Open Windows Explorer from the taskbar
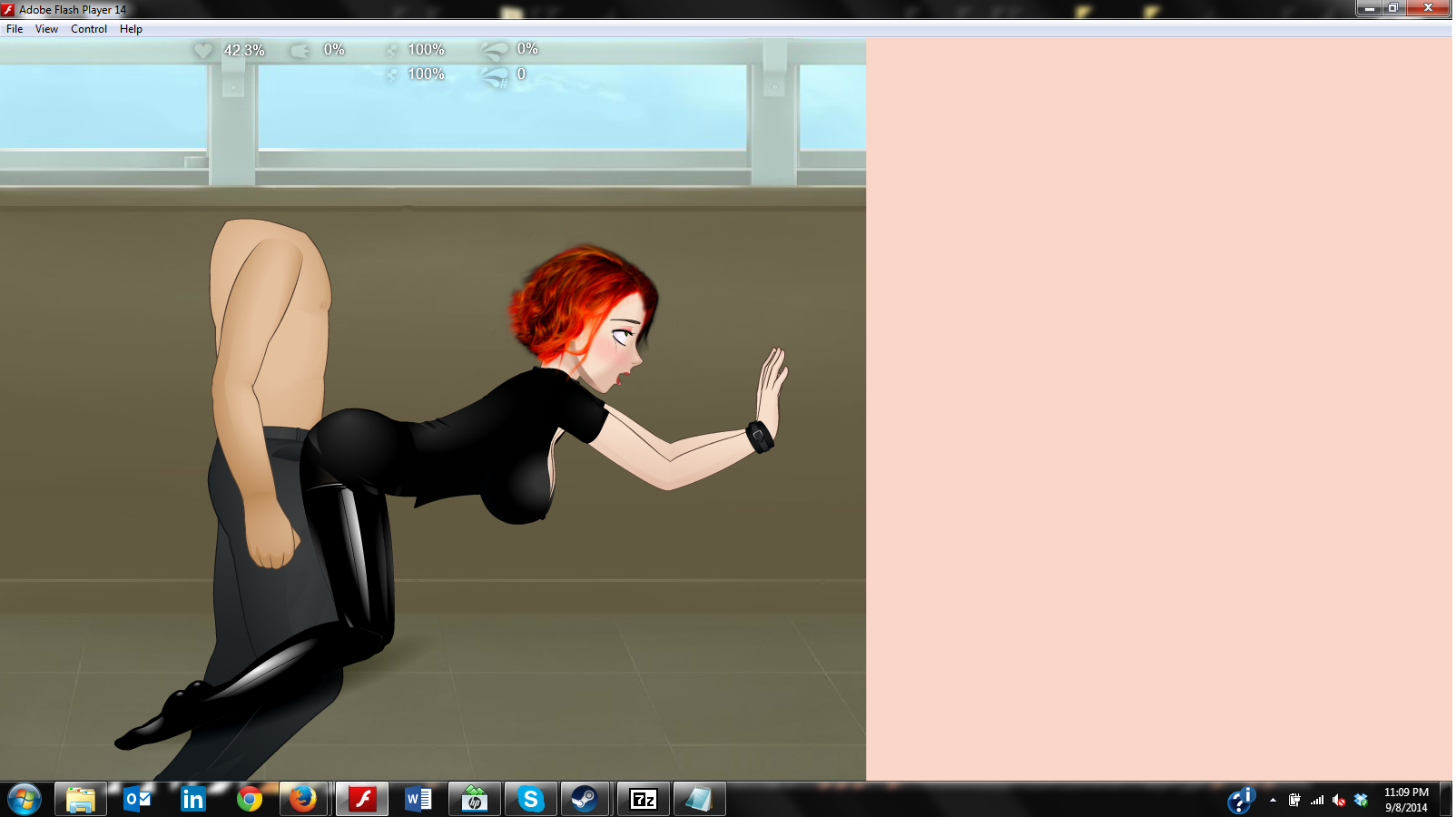The height and width of the screenshot is (817, 1456). click(x=81, y=800)
